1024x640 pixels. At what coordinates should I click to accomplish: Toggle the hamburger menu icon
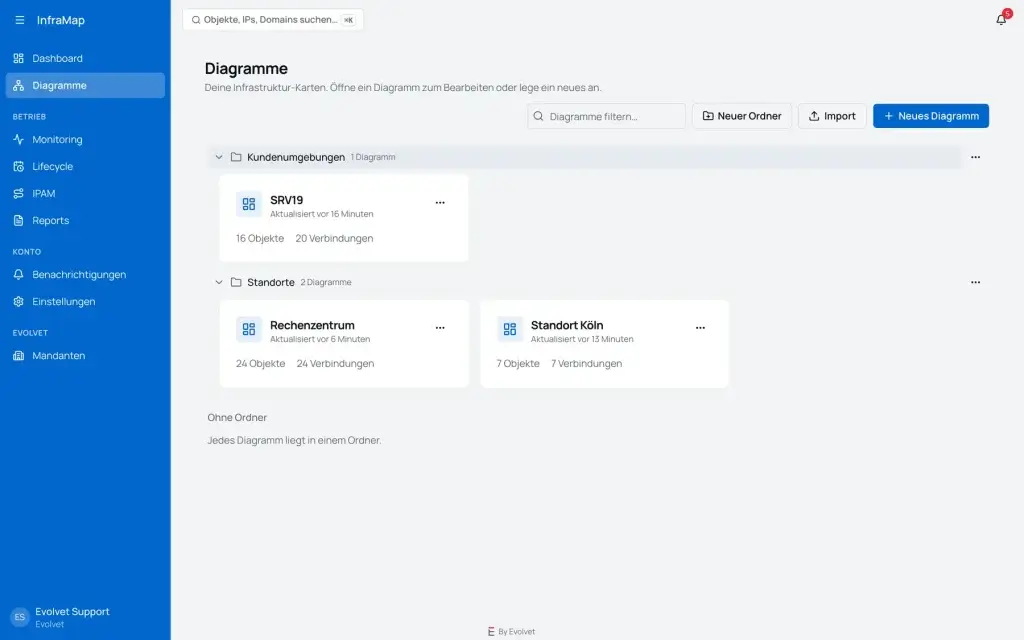20,20
